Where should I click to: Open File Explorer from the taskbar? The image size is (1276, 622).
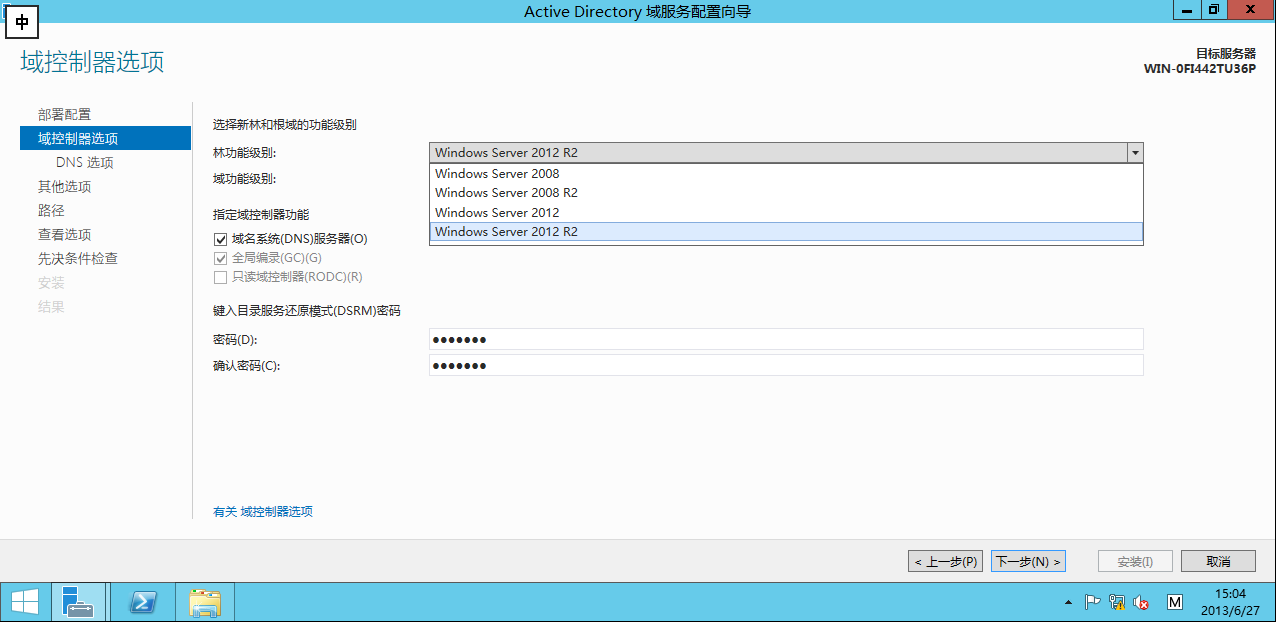205,602
